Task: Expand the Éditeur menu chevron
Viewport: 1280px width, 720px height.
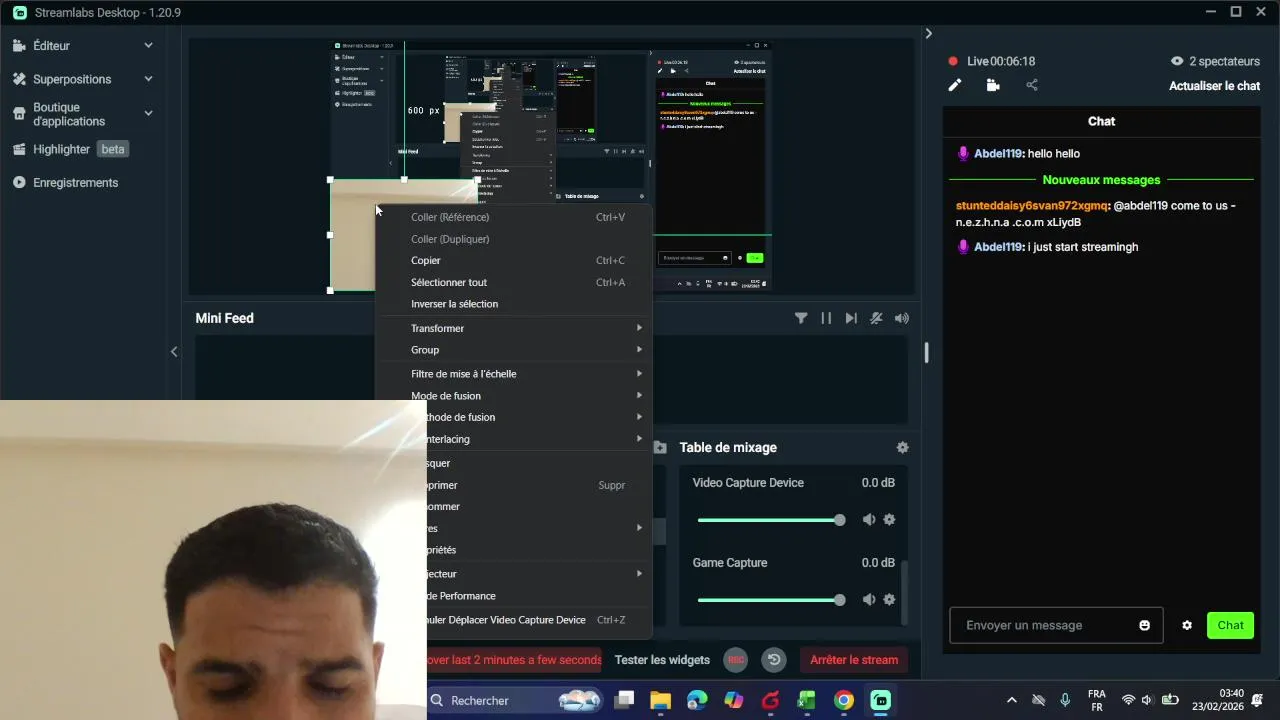Action: [x=148, y=45]
